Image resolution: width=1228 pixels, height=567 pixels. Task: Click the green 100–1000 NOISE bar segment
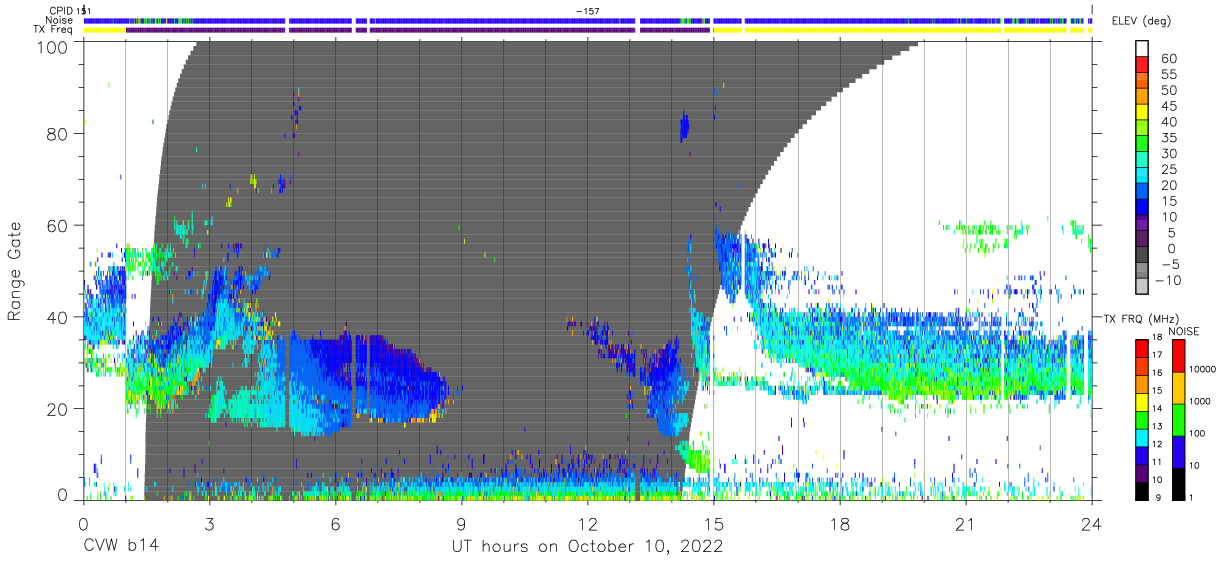pyautogui.click(x=1178, y=420)
